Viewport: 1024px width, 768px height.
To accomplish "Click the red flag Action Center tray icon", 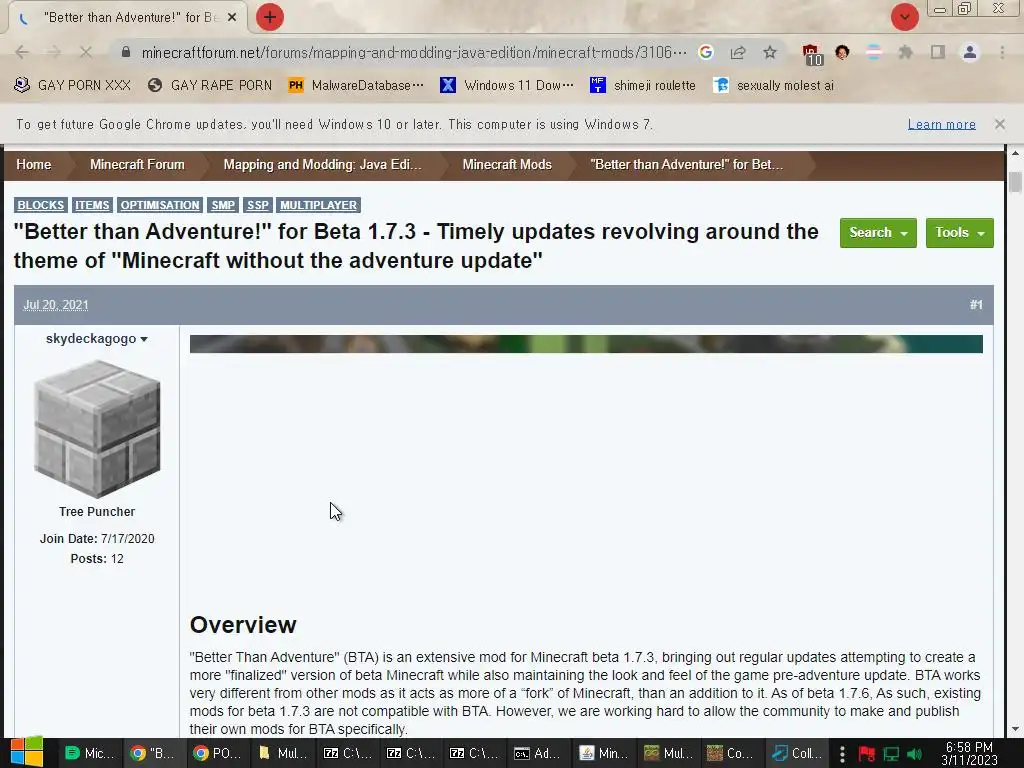I will tap(867, 754).
